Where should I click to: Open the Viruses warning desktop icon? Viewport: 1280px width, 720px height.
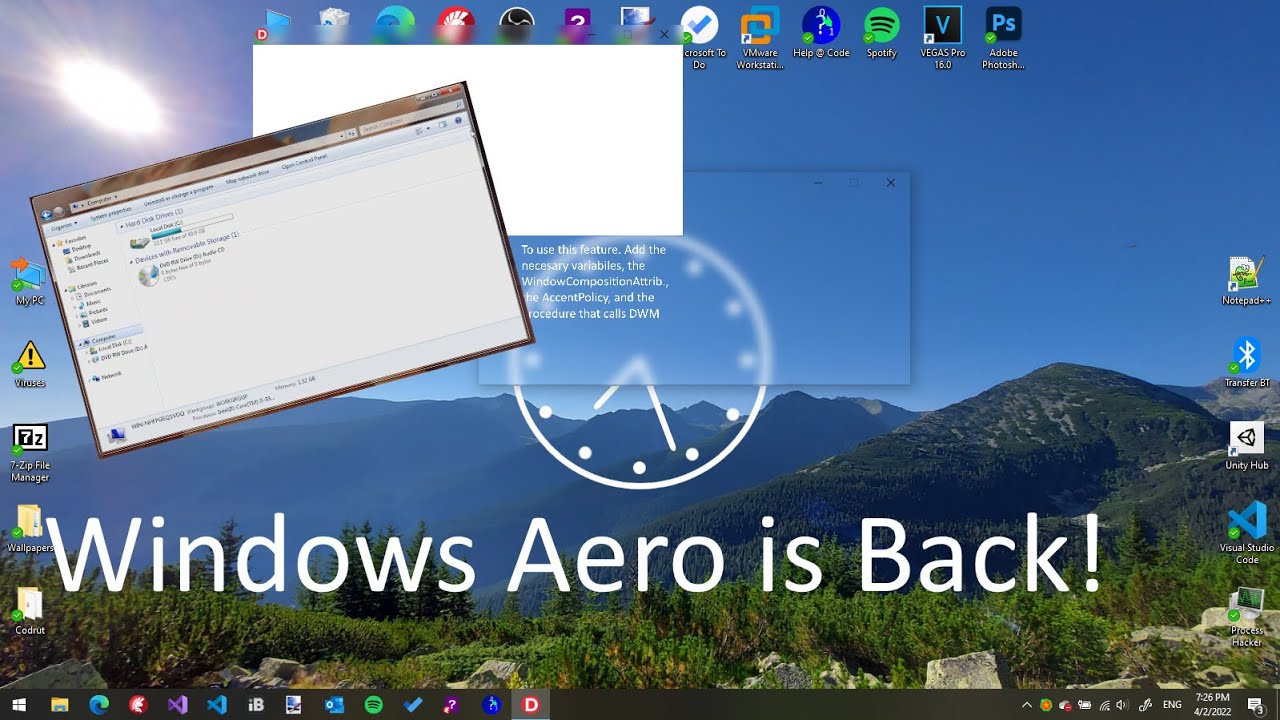pyautogui.click(x=30, y=356)
